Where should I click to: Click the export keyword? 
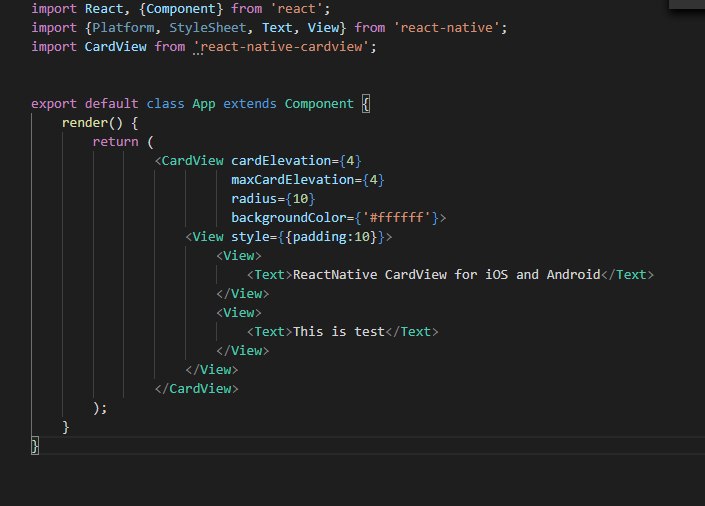click(54, 104)
